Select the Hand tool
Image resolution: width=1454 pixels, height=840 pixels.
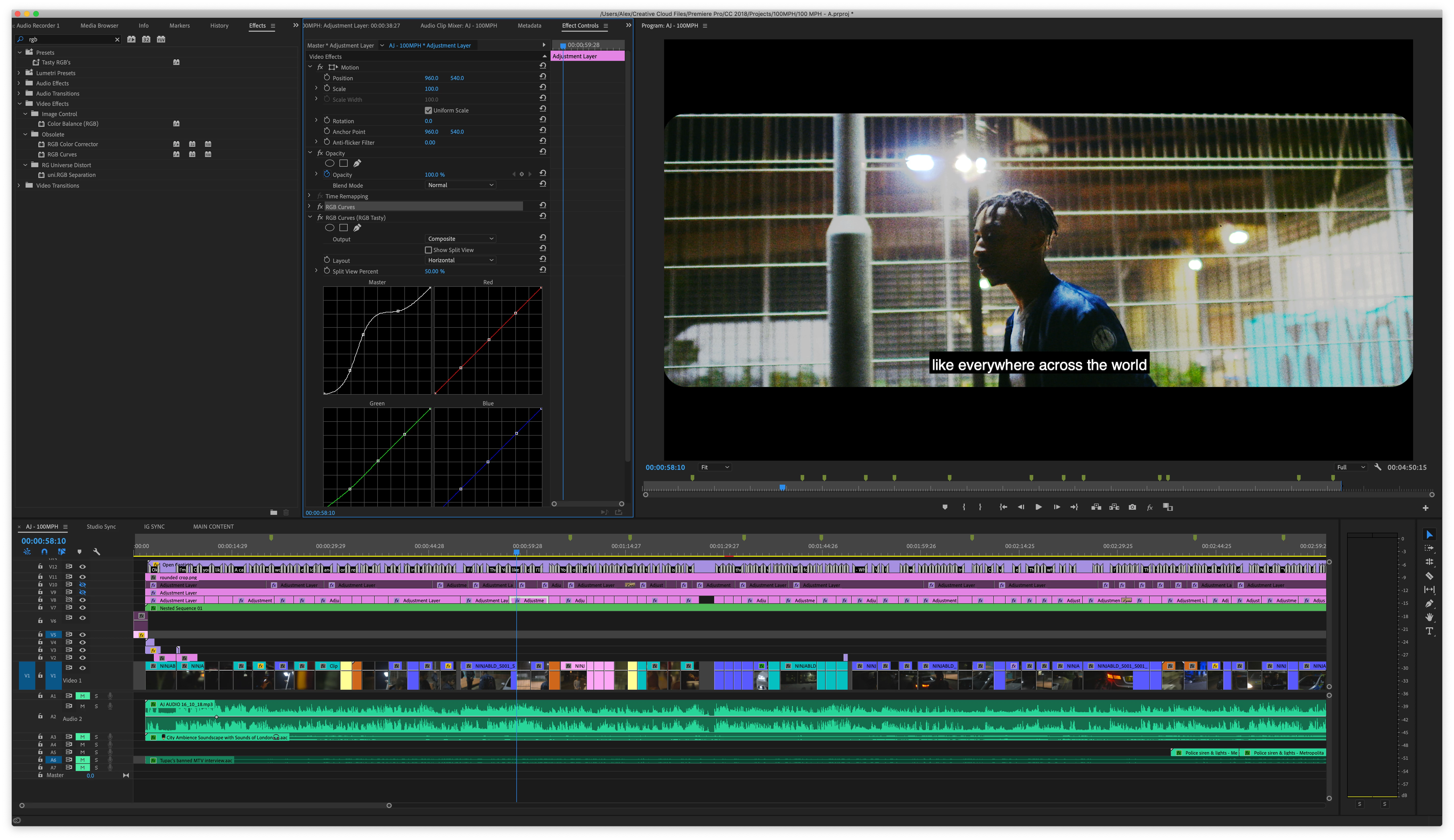pyautogui.click(x=1429, y=617)
